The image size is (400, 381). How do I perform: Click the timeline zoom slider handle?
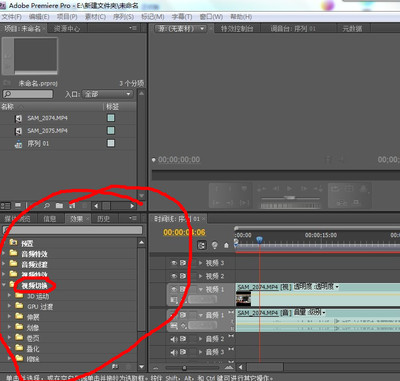point(184,368)
